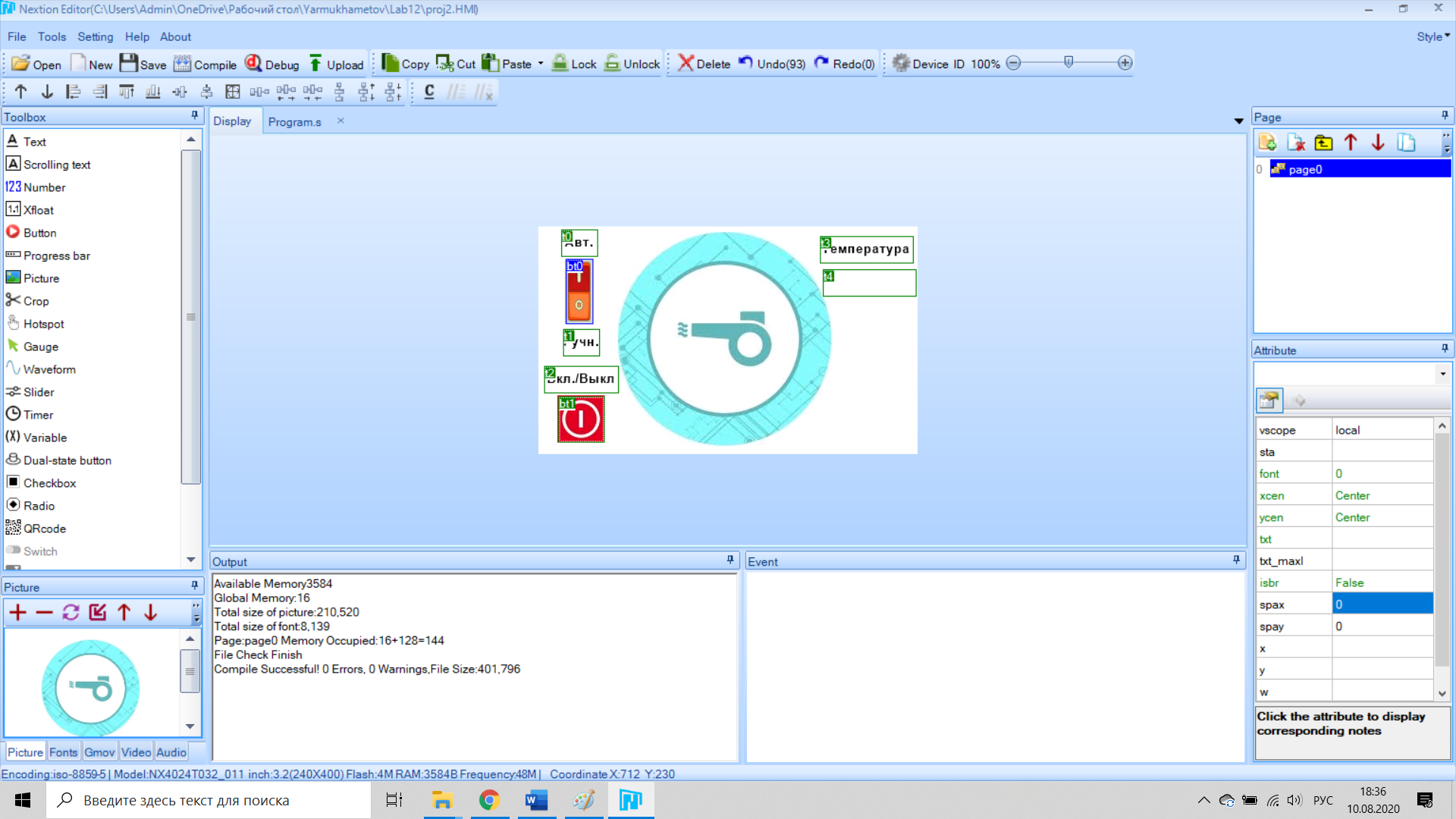Click the Compile toolbar icon
The height and width of the screenshot is (819, 1456).
183,64
